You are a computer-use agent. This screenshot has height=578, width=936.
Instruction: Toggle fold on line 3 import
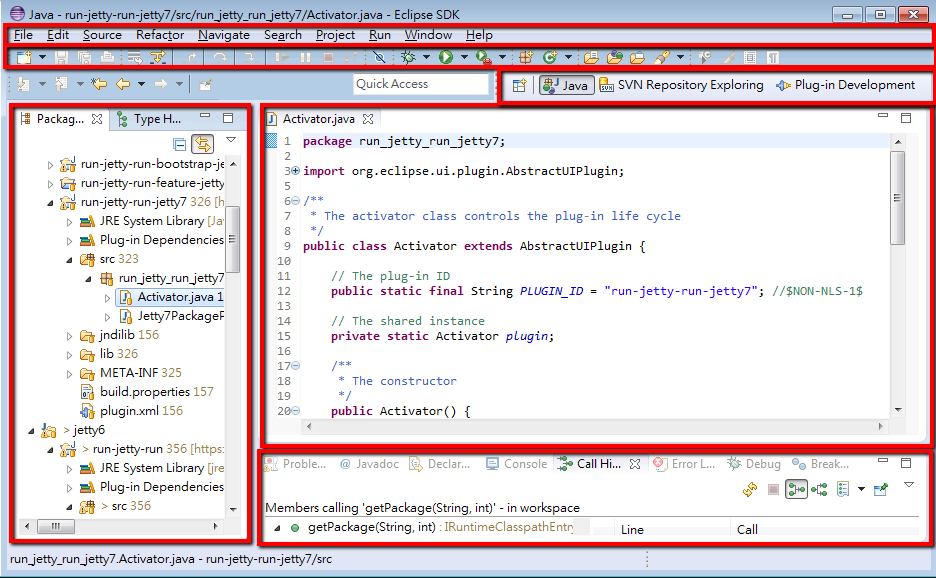pyautogui.click(x=295, y=171)
